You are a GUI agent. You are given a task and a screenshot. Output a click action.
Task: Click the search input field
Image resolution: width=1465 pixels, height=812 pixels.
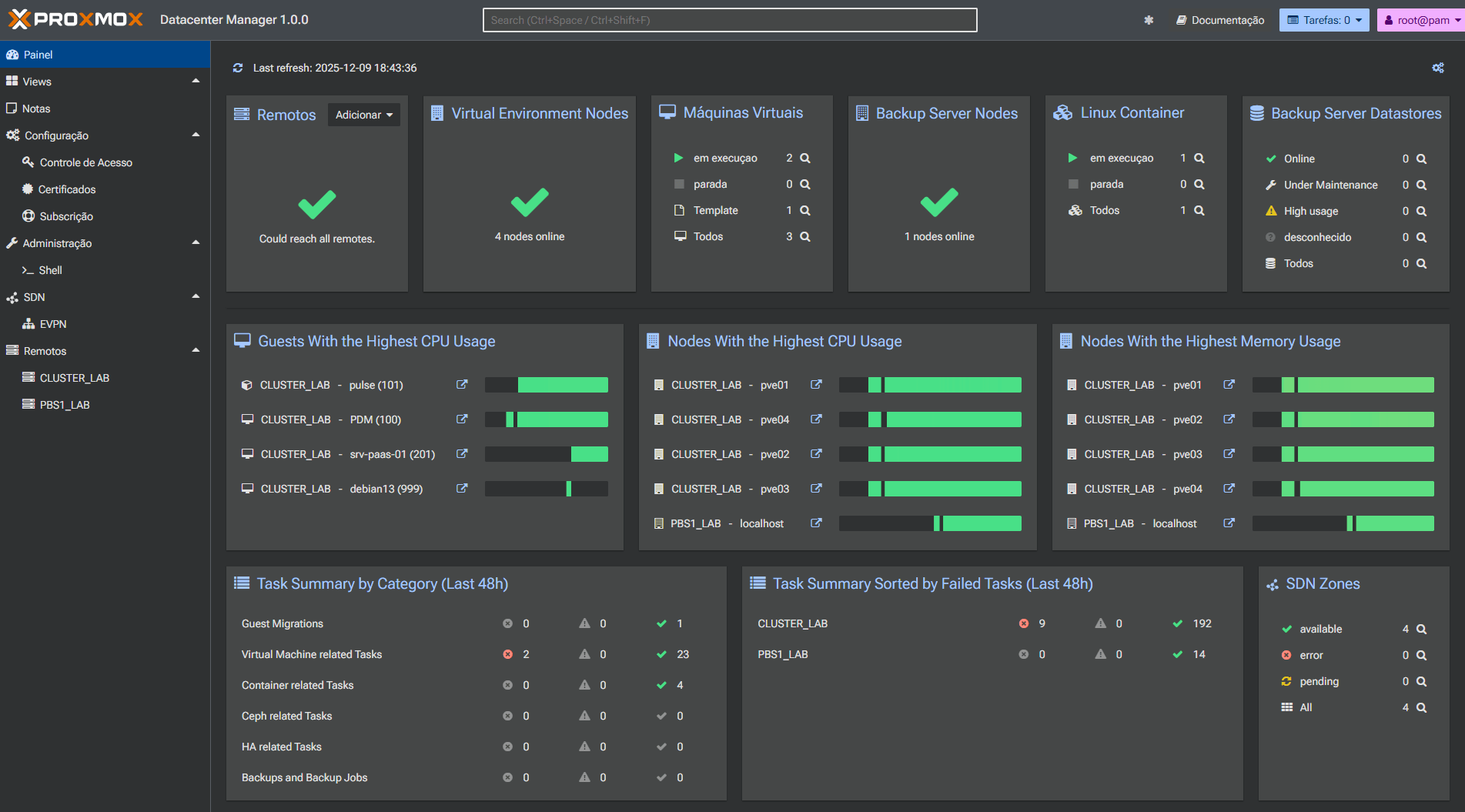(x=729, y=20)
